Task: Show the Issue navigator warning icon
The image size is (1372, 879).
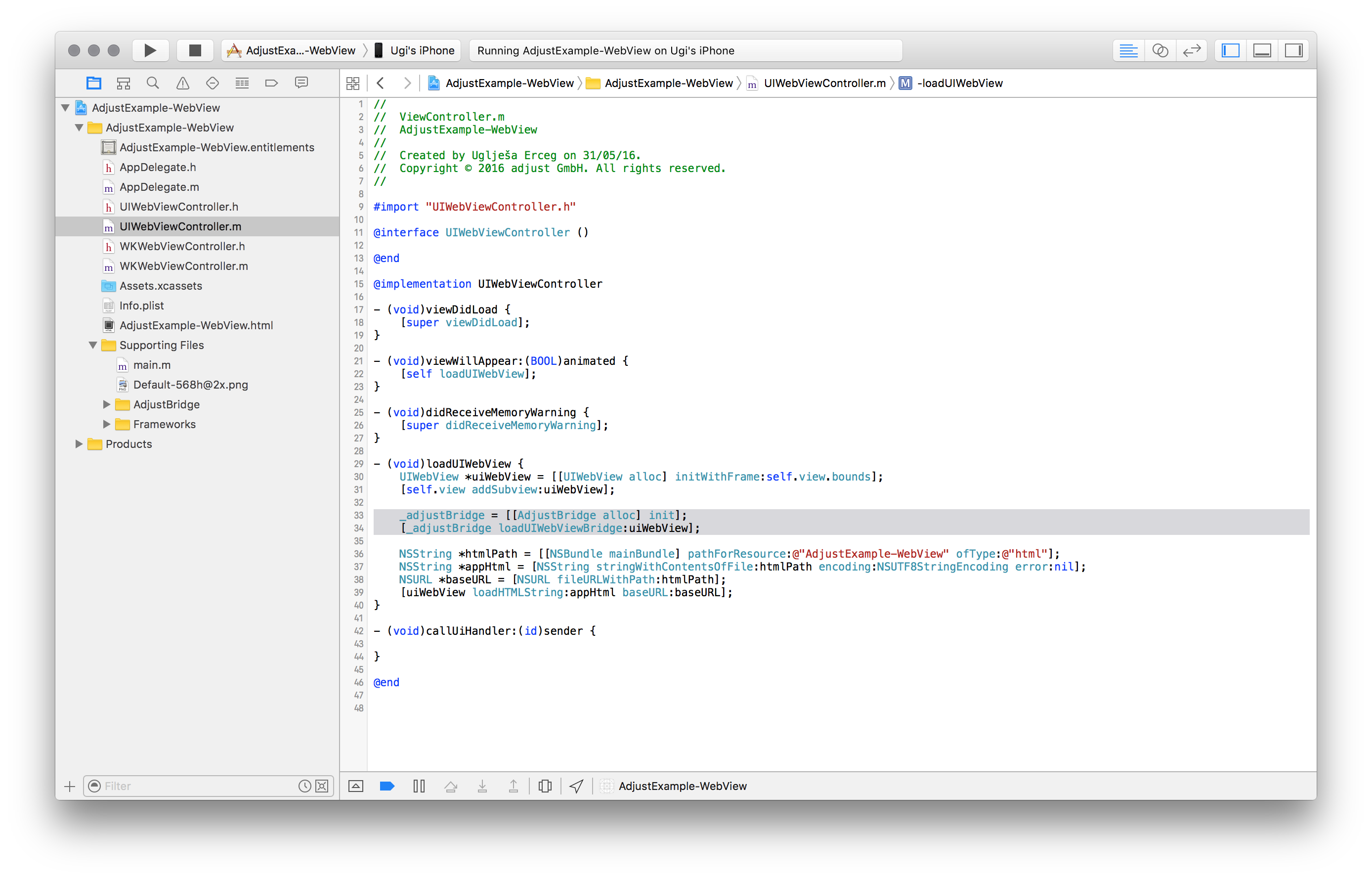Action: tap(182, 84)
